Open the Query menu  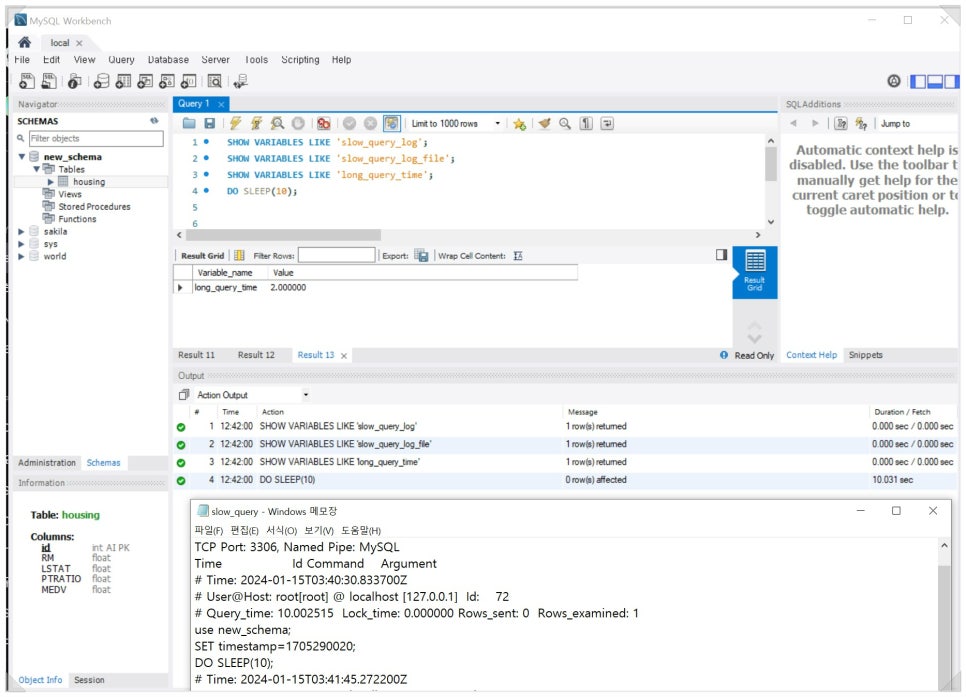tap(121, 59)
